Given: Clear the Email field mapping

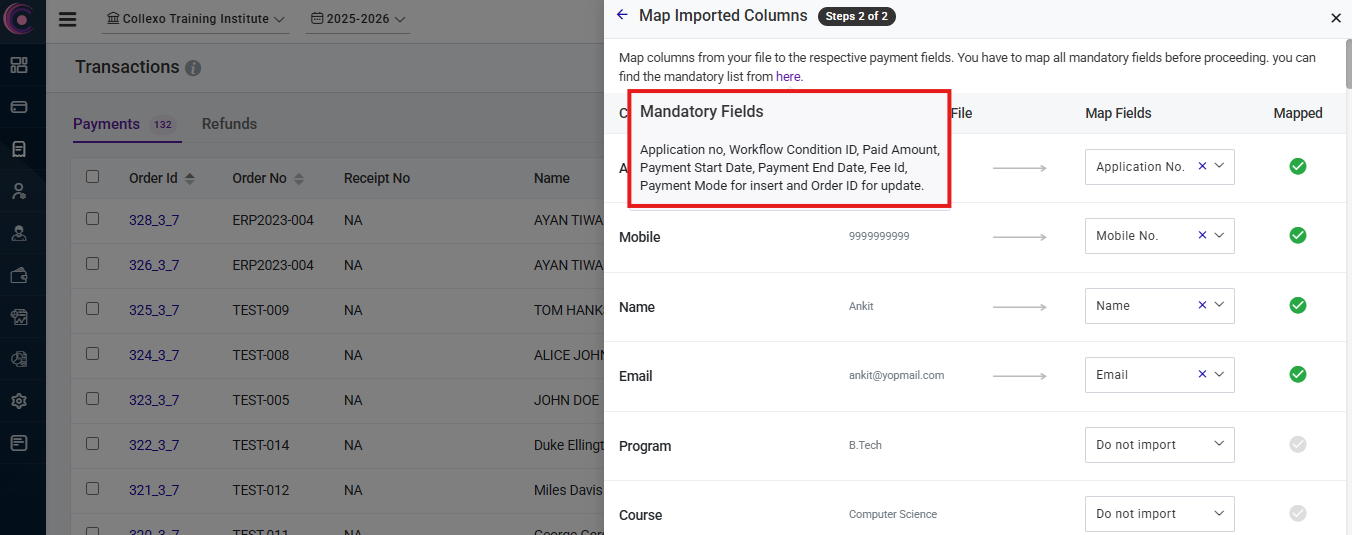Looking at the screenshot, I should click(x=1202, y=375).
